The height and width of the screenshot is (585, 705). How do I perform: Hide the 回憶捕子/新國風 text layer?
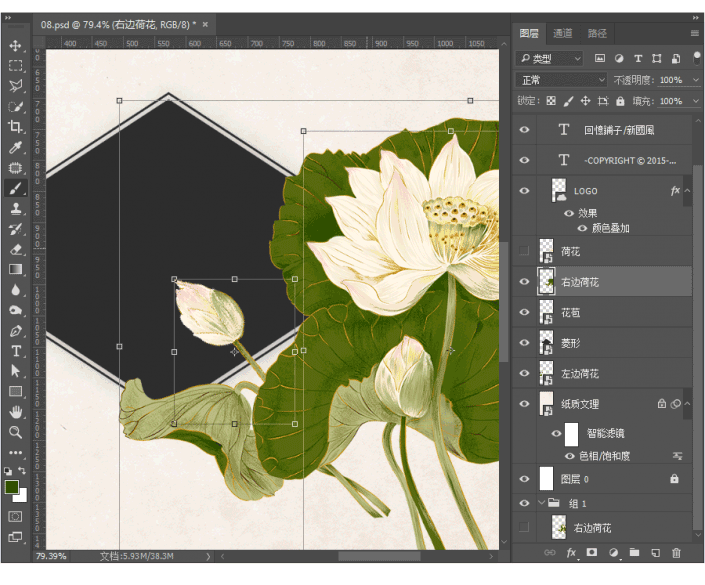point(524,130)
